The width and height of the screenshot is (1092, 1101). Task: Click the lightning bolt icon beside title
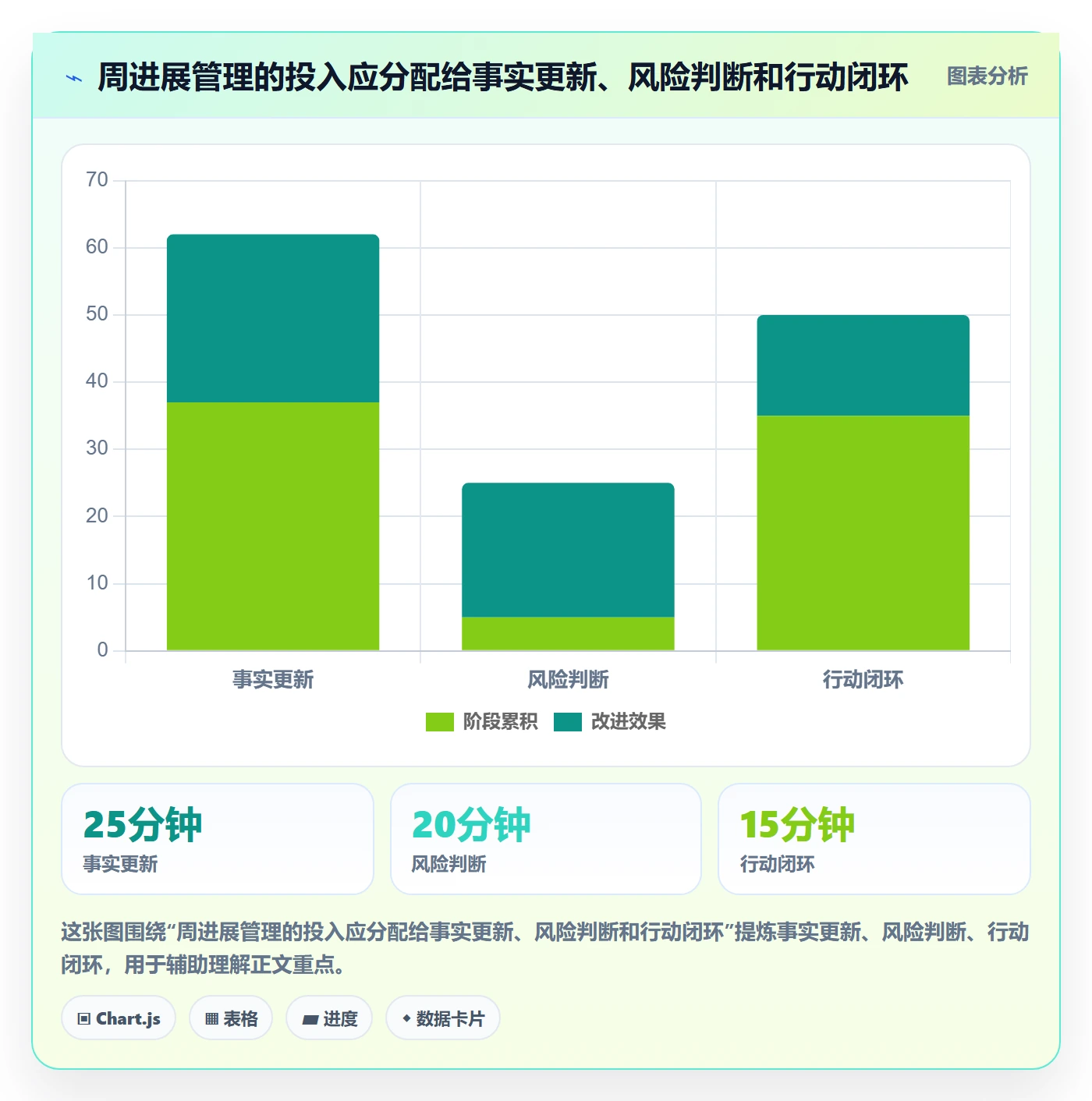tap(74, 78)
